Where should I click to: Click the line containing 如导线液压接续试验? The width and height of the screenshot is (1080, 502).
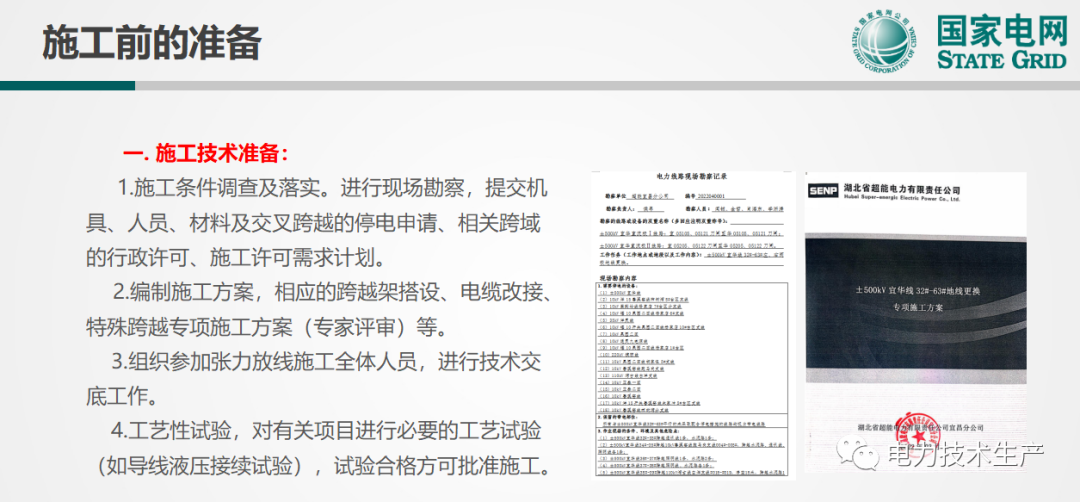coord(322,467)
